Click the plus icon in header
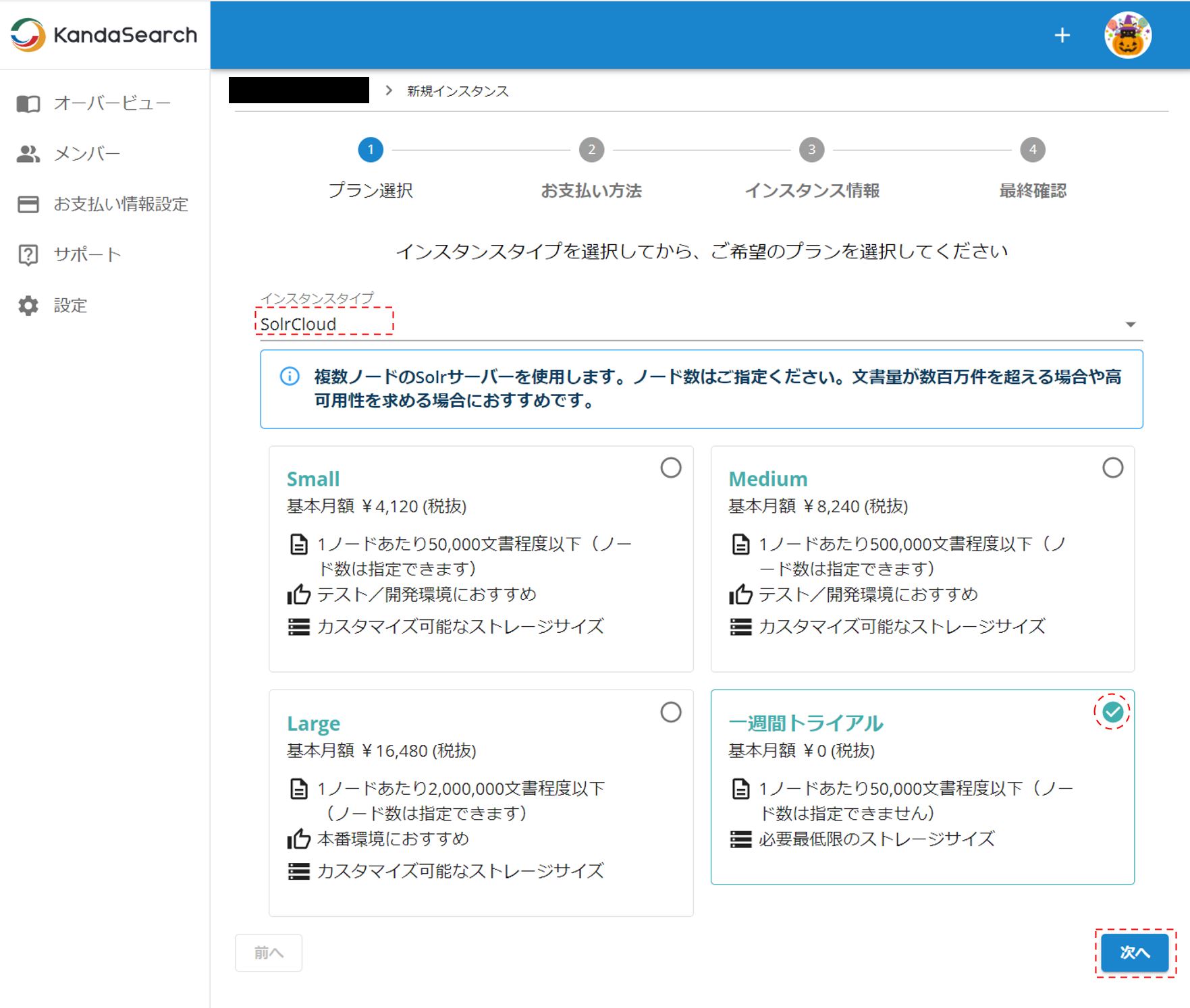Image resolution: width=1190 pixels, height=1008 pixels. (1062, 35)
